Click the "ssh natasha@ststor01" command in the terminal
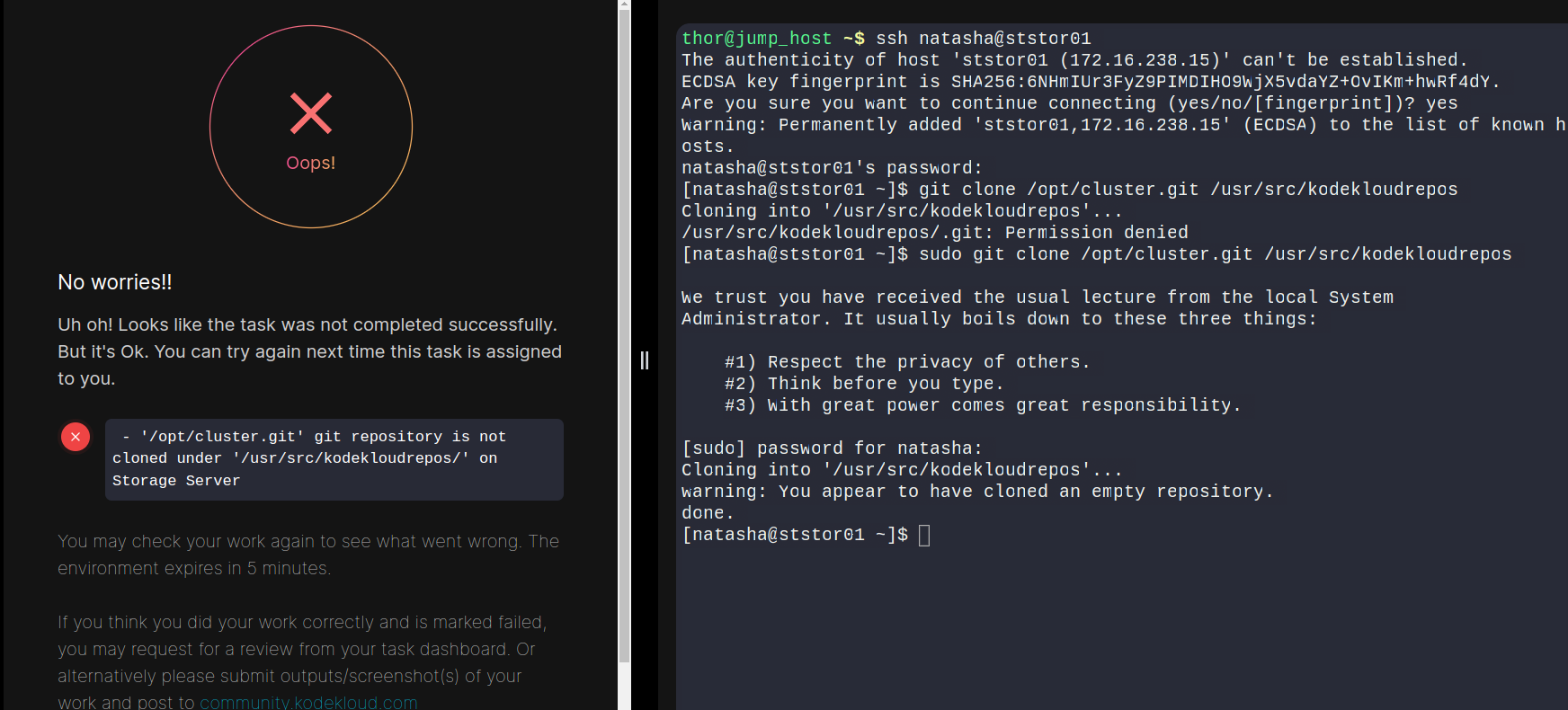1568x710 pixels. (x=983, y=39)
